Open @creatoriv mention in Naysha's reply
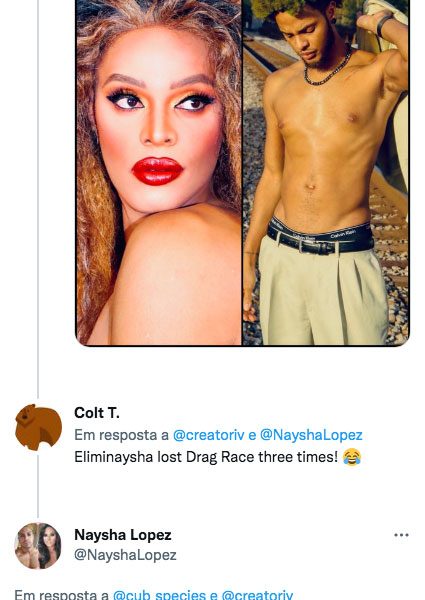 pos(257,595)
